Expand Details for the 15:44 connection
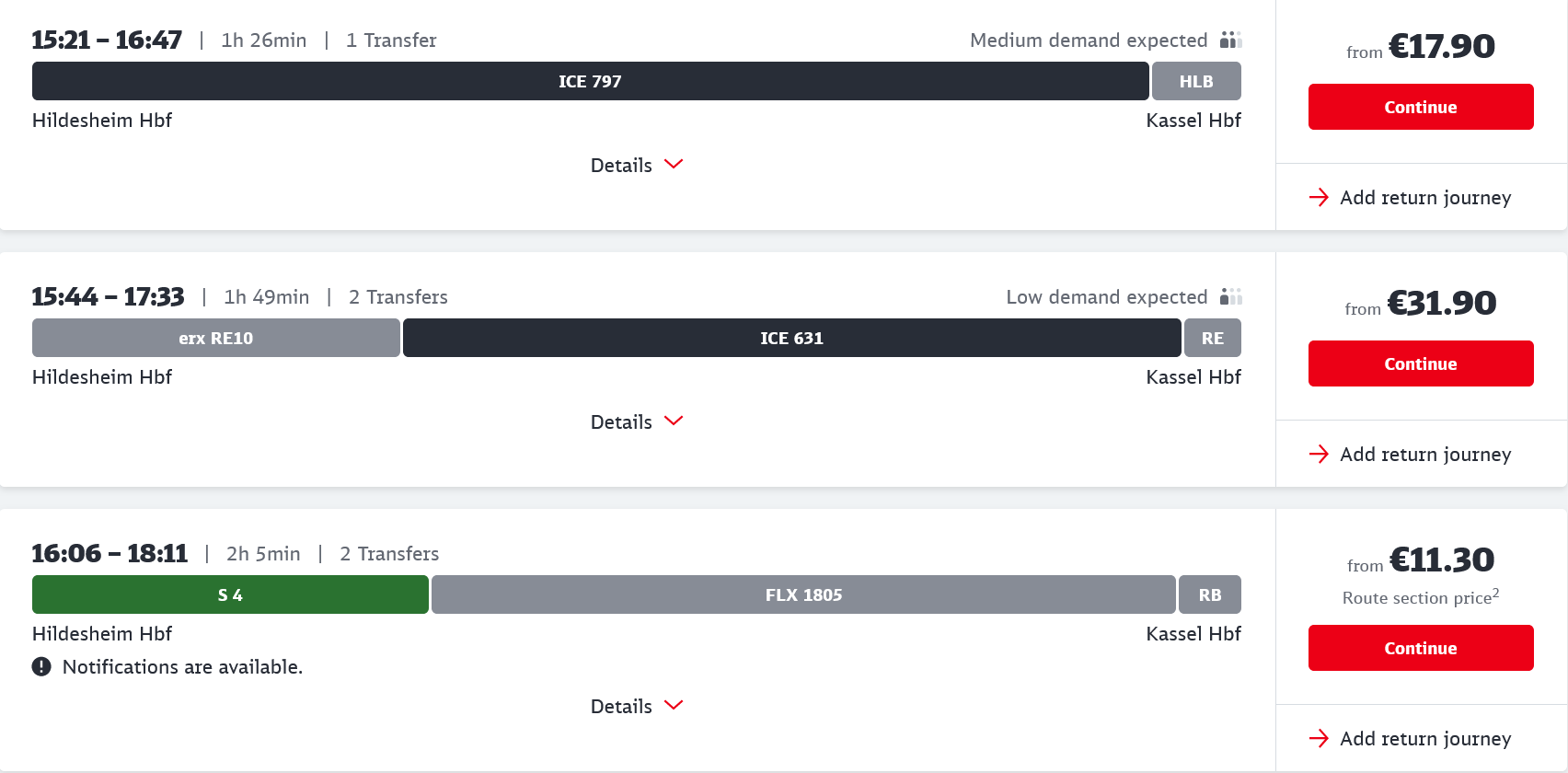This screenshot has width=1568, height=773. pyautogui.click(x=636, y=421)
